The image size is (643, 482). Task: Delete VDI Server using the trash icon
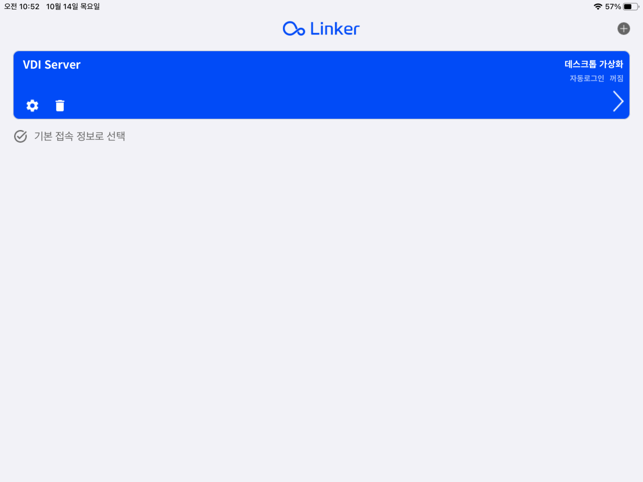tap(60, 105)
